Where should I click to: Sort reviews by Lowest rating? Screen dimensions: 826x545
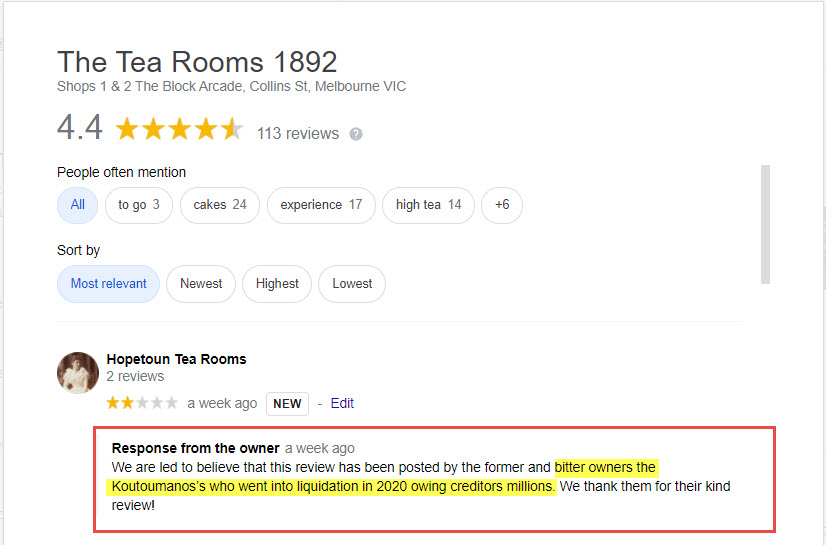(x=352, y=284)
